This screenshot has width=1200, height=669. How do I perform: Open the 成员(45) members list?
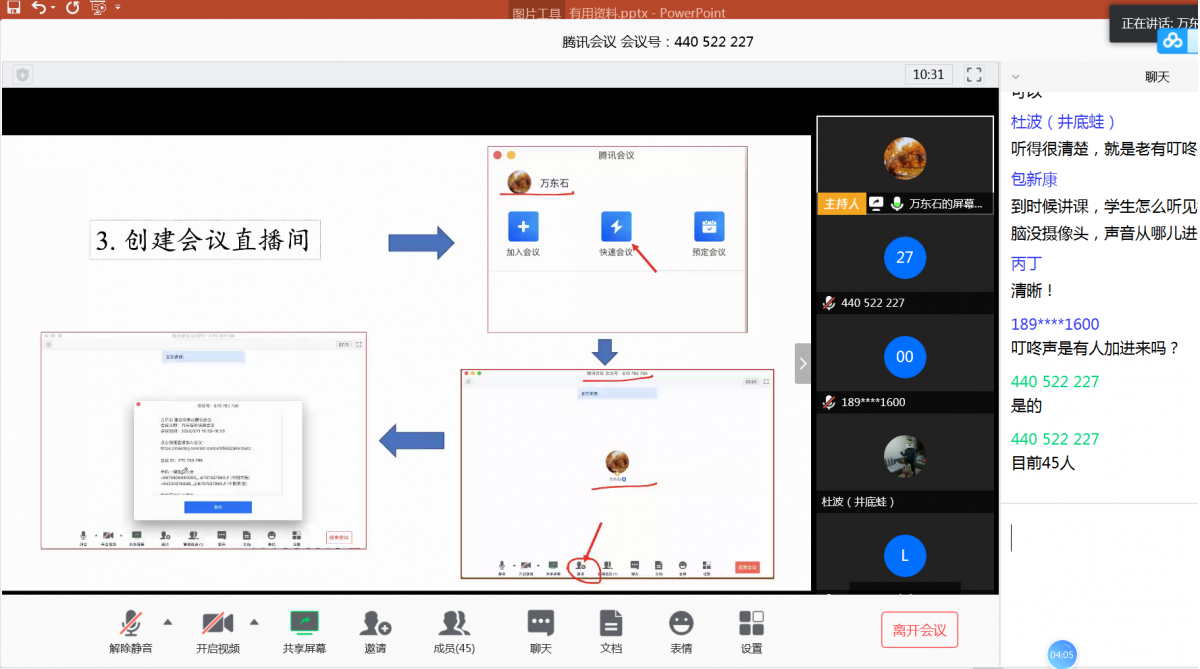(454, 632)
